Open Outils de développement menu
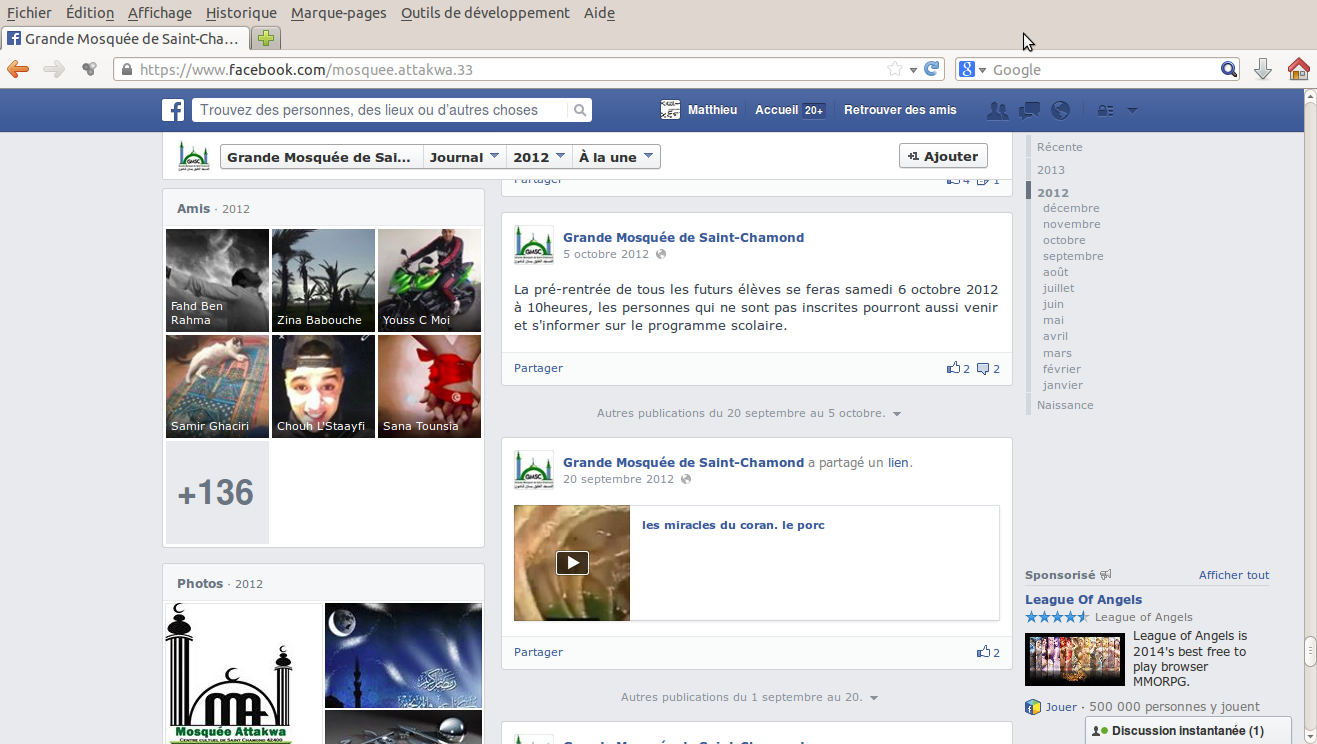The image size is (1317, 744). click(485, 13)
